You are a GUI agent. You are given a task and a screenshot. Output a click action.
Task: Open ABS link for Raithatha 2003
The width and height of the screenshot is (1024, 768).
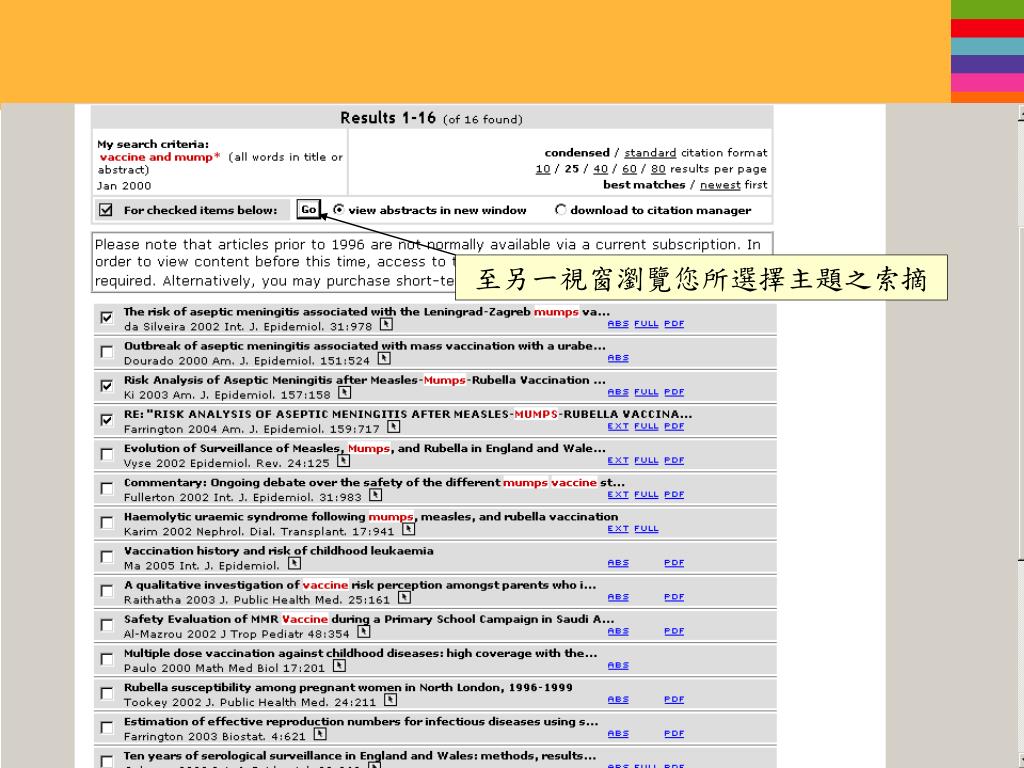(618, 598)
